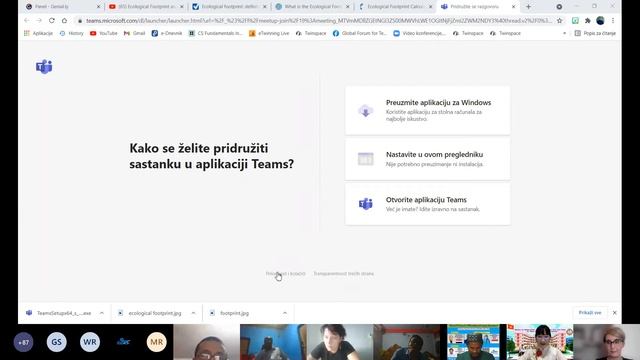Image resolution: width=640 pixels, height=360 pixels.
Task: Open the Chrome profile avatar
Action: [600, 20]
